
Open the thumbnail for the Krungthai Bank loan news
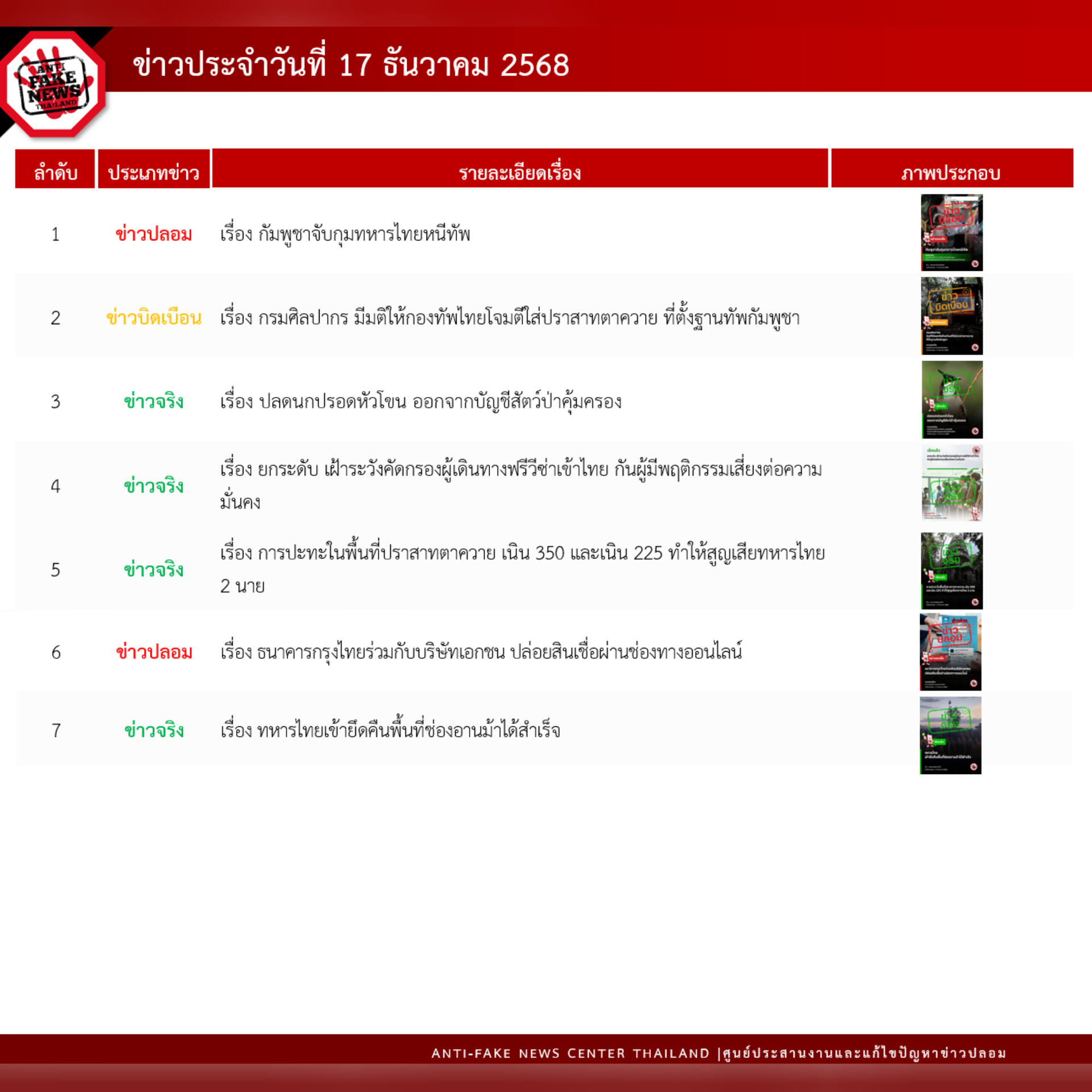point(950,652)
